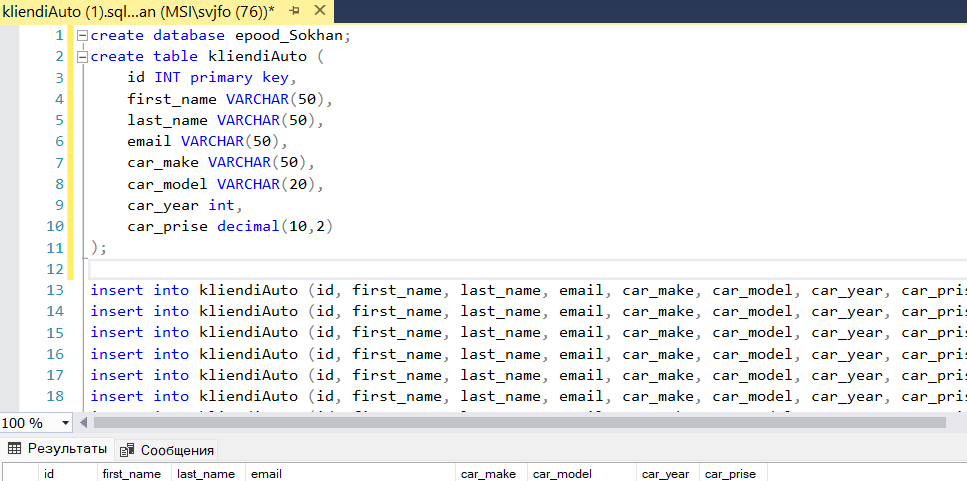
Task: Select the car_make column header in results
Action: click(493, 474)
